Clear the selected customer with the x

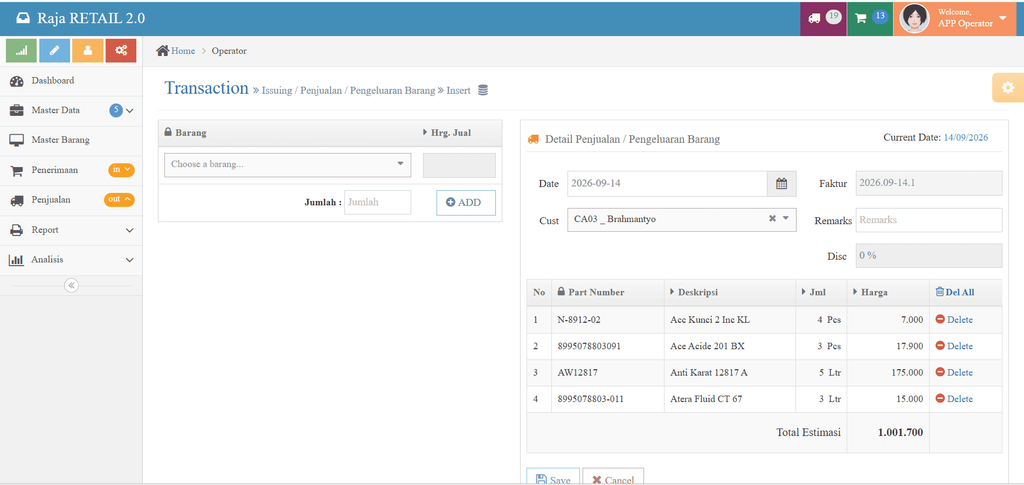[x=772, y=219]
